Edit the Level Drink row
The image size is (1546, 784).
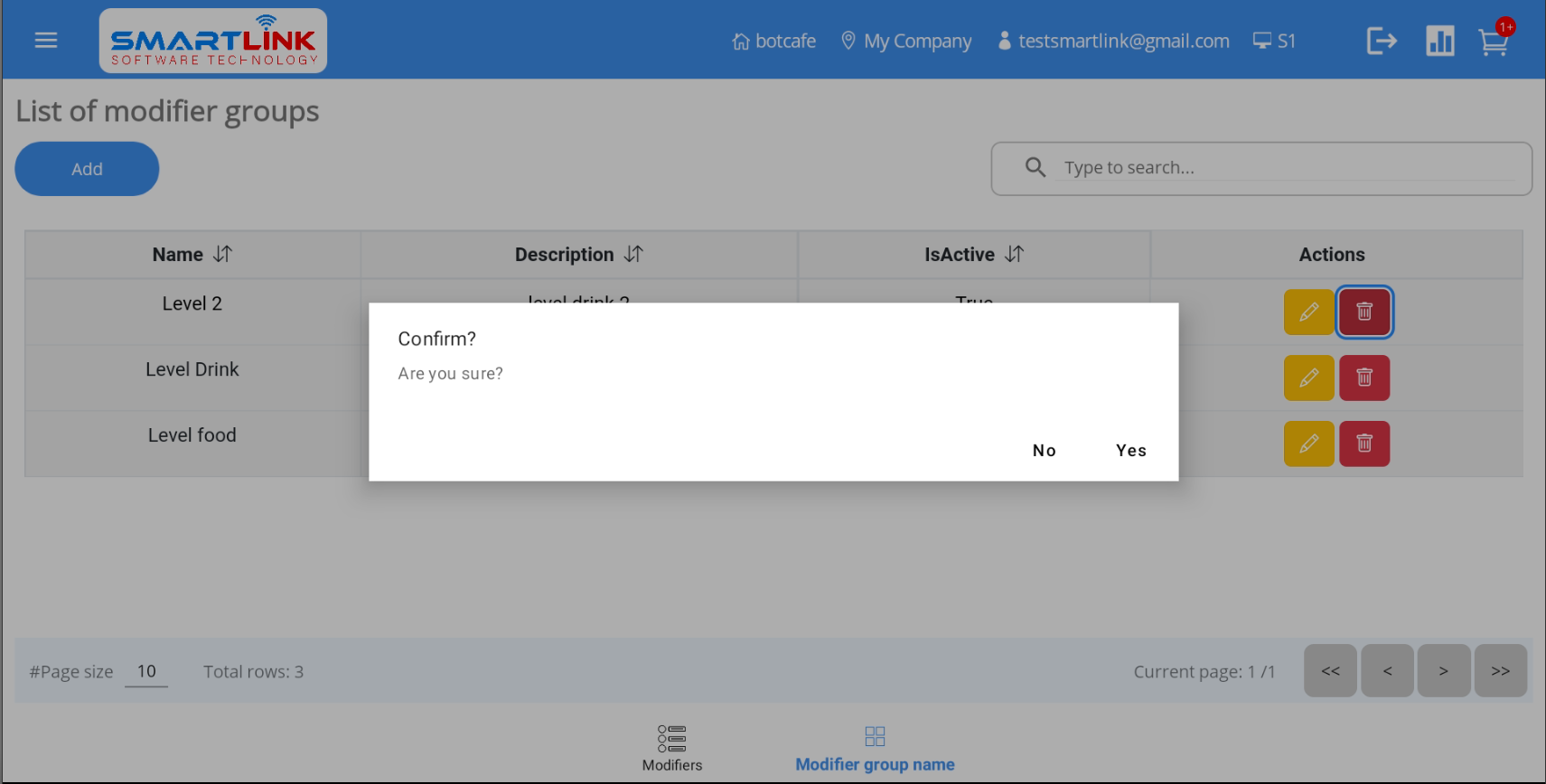coord(1308,378)
